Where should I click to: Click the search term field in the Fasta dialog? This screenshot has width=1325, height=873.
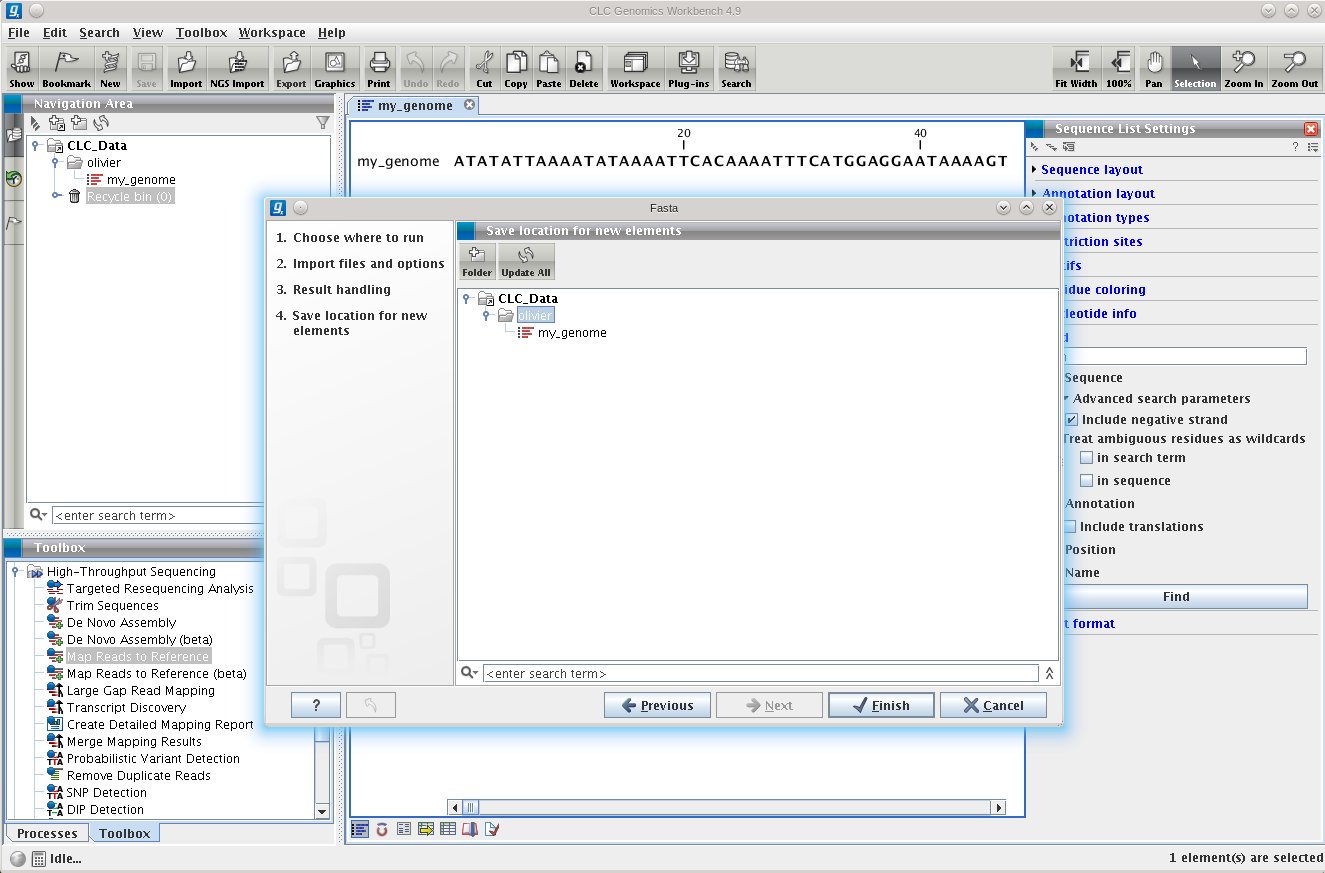pyautogui.click(x=760, y=674)
